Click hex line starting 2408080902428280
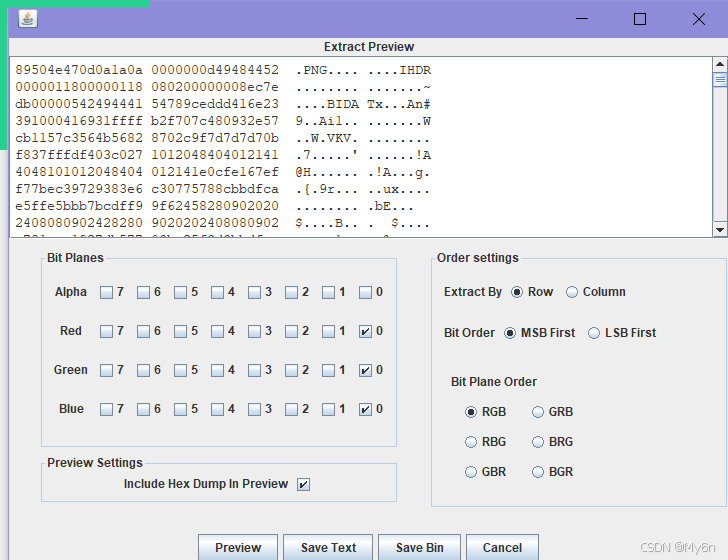Viewport: 728px width, 560px height. click(x=147, y=223)
